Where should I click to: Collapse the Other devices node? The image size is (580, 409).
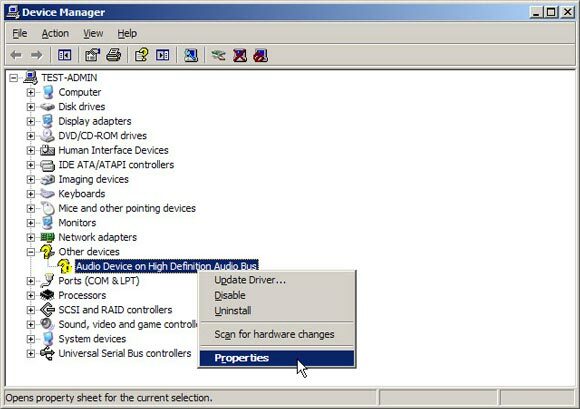click(31, 252)
